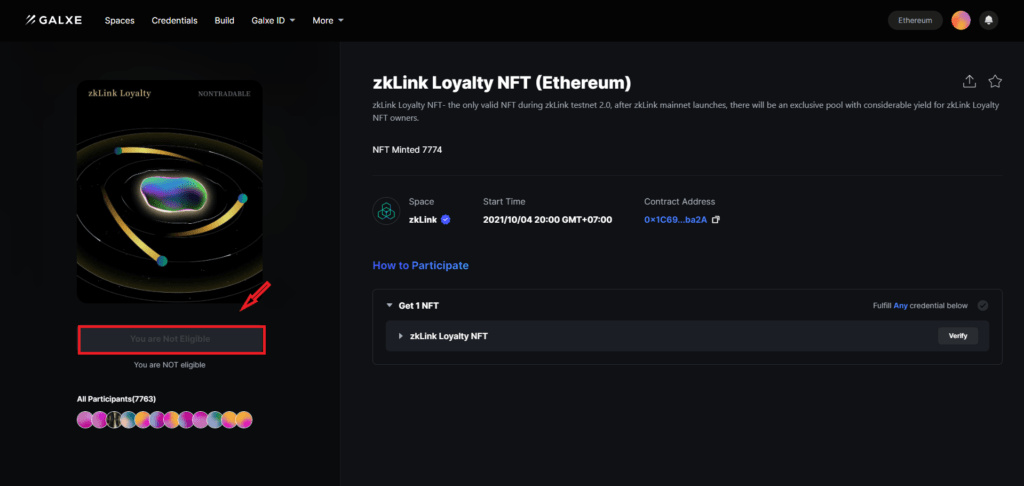The width and height of the screenshot is (1024, 486).
Task: Open the Build menu item
Action: [224, 20]
